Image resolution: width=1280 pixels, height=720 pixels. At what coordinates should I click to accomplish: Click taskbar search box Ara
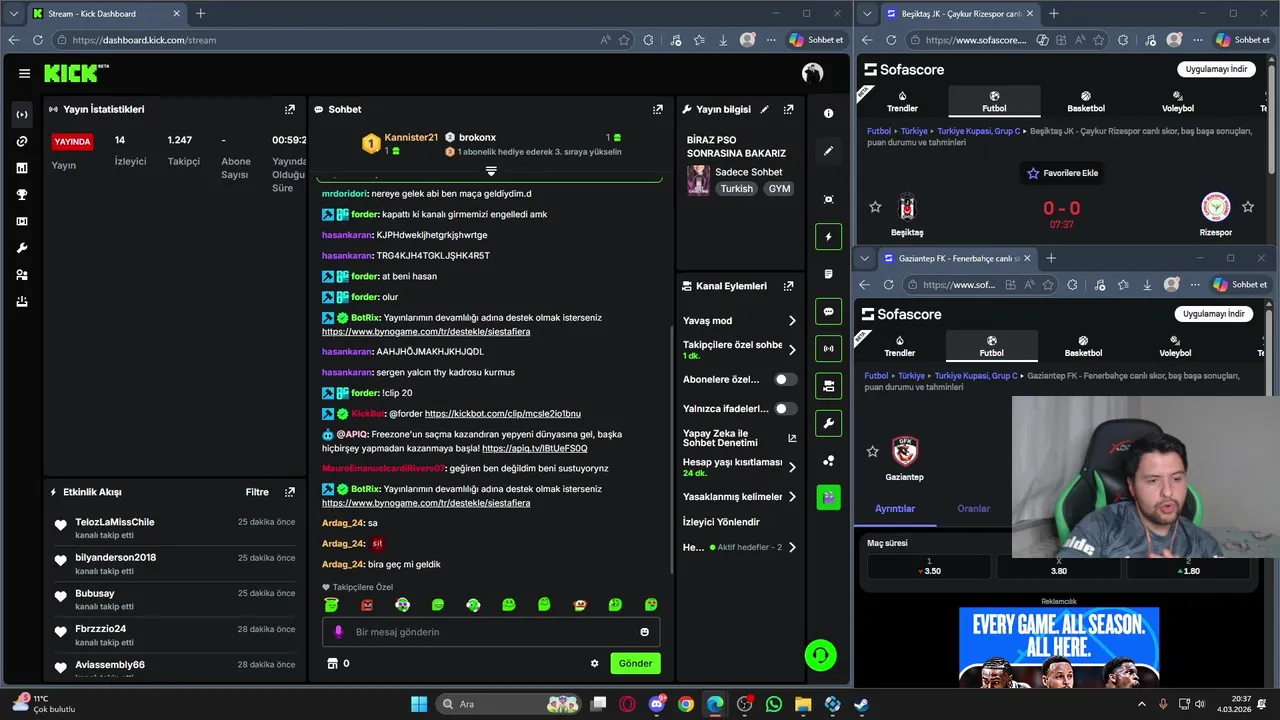pyautogui.click(x=510, y=704)
